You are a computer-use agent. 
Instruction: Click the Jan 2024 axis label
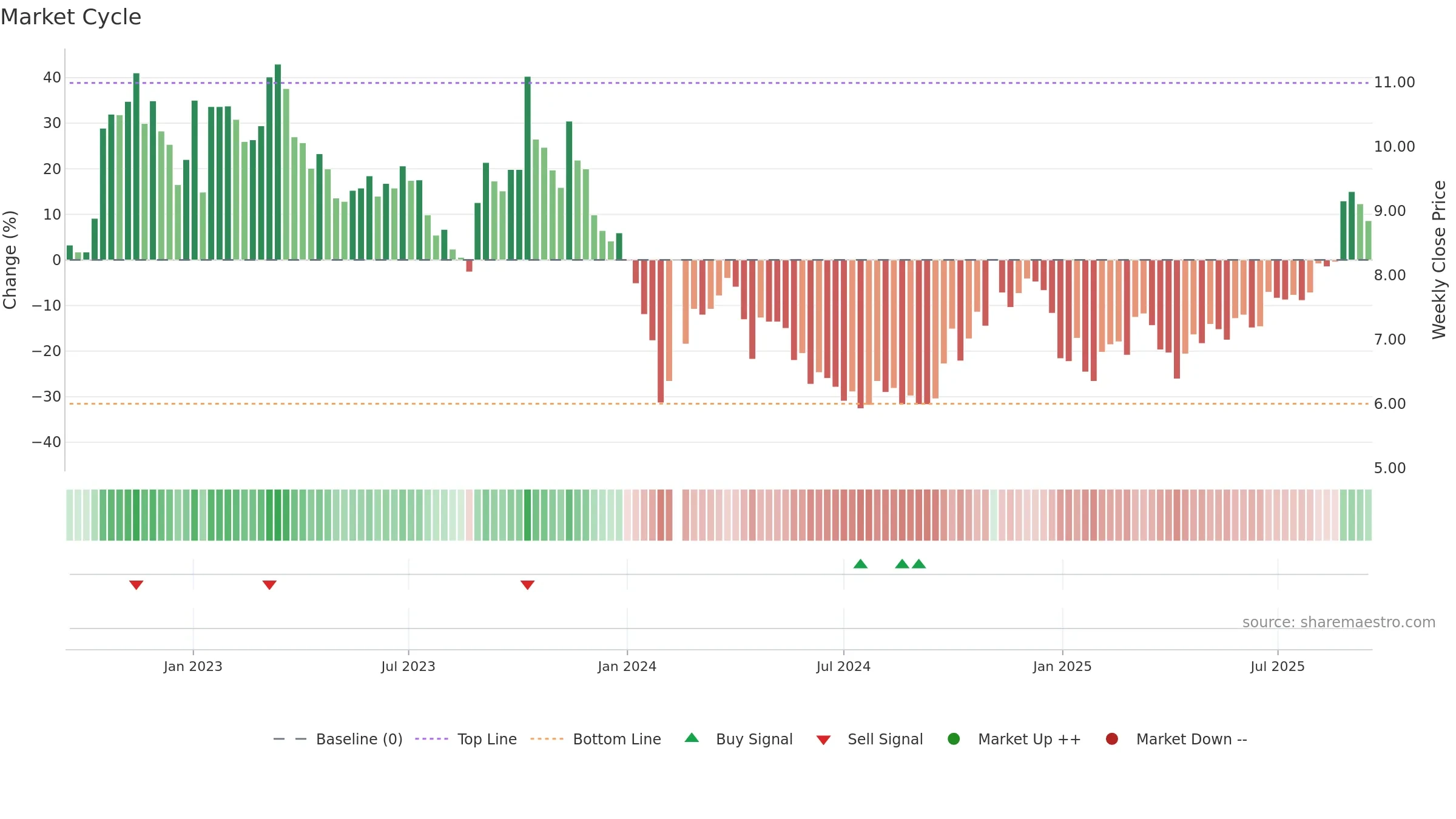pos(627,666)
